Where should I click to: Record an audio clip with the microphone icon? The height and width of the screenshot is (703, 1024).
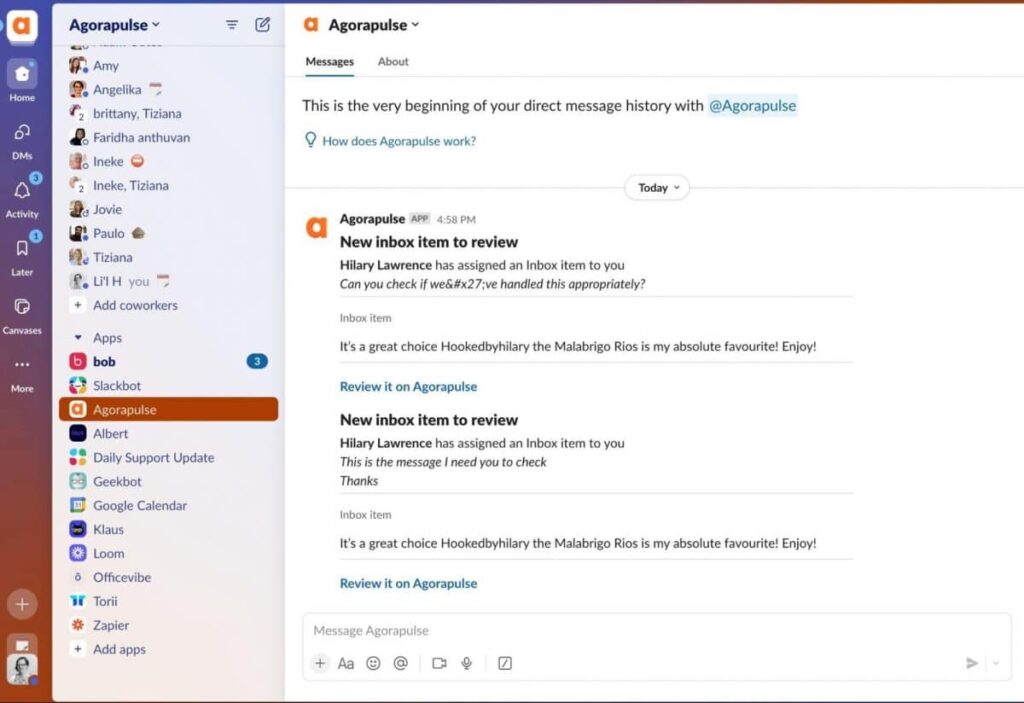pos(467,663)
